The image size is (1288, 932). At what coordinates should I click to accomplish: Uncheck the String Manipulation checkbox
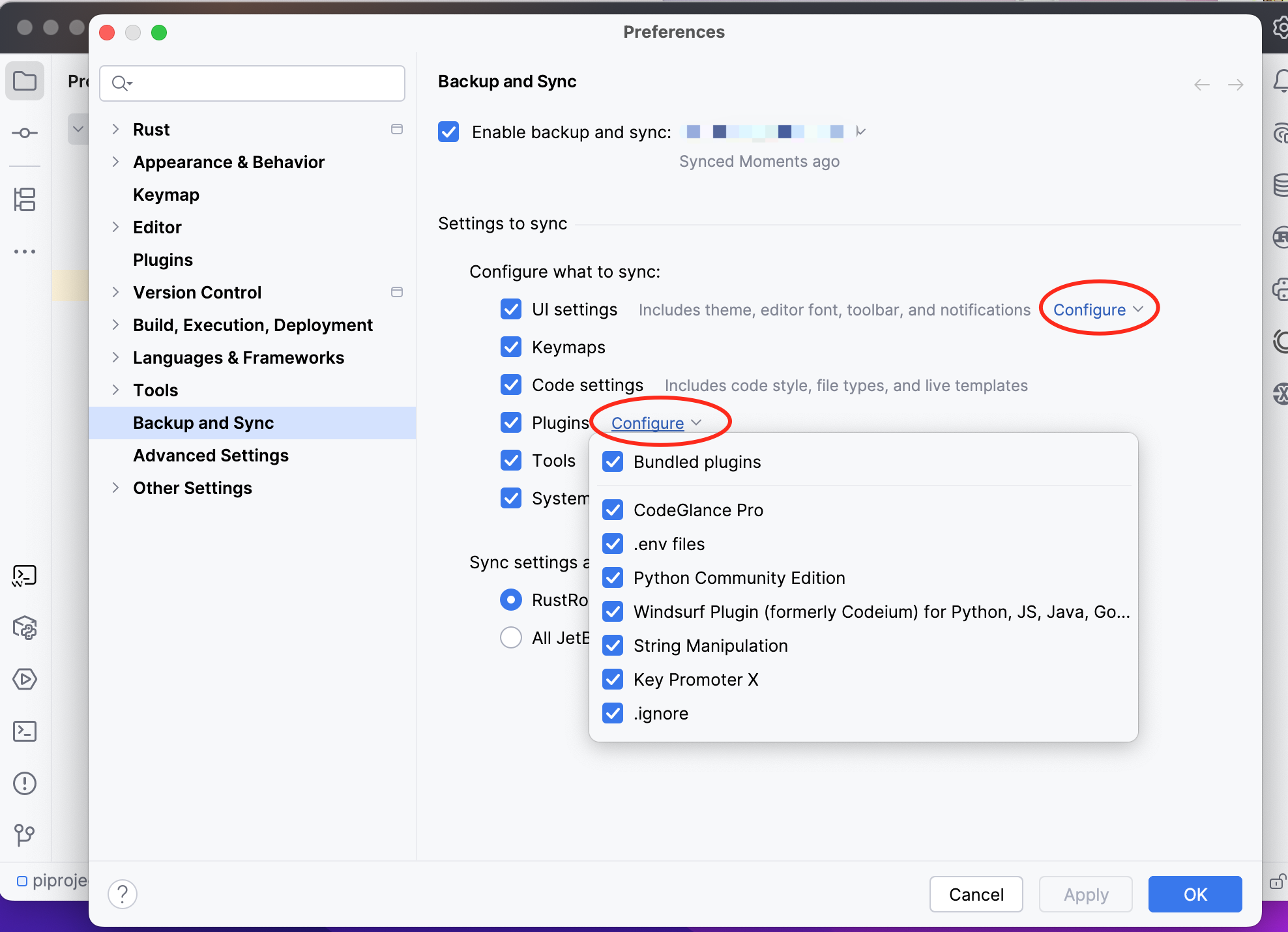[x=613, y=645]
